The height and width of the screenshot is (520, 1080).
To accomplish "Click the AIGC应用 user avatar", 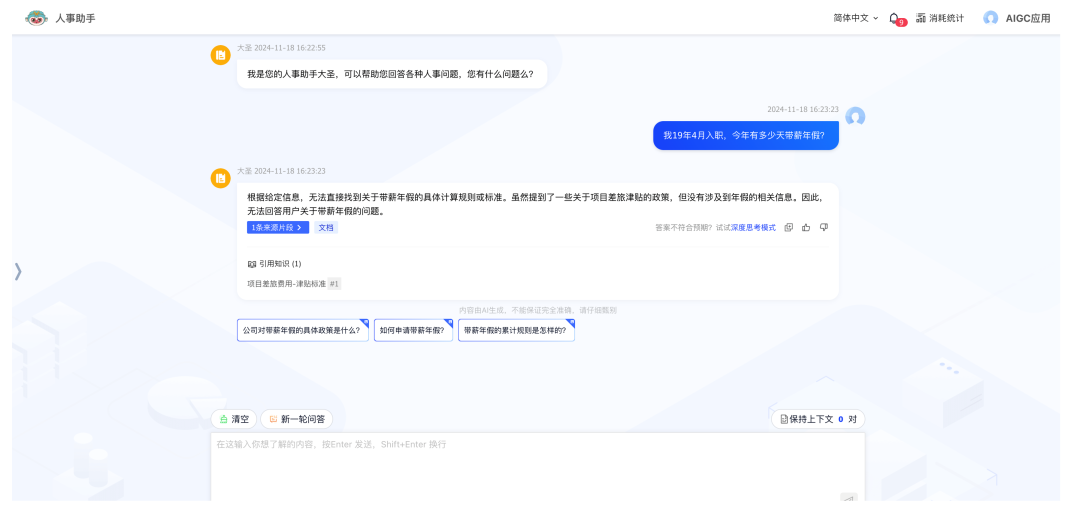I will click(990, 18).
